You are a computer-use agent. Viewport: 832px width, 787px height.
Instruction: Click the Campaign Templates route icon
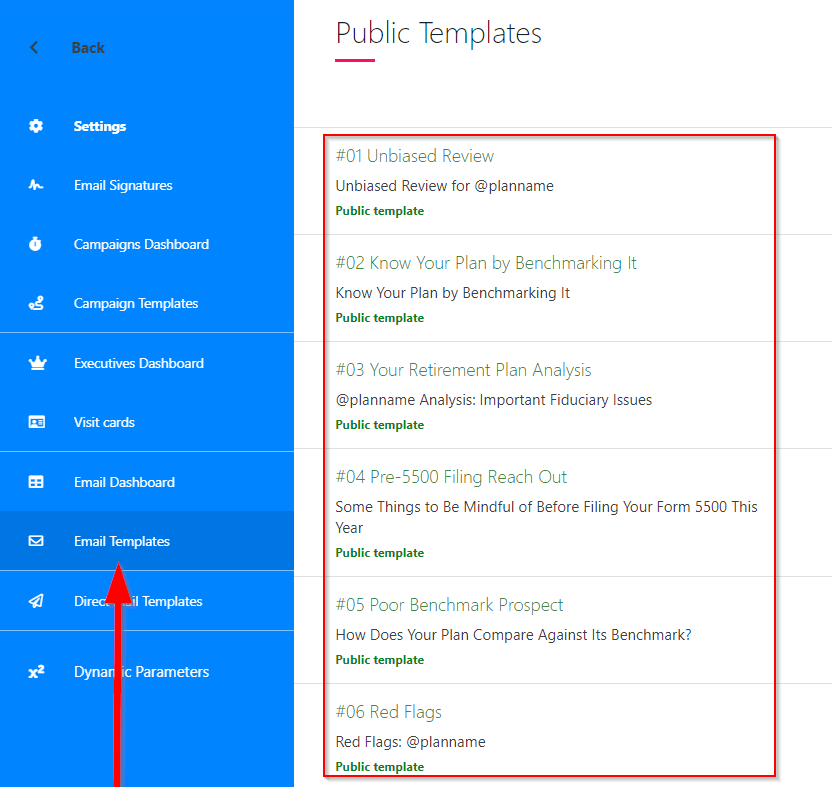[x=36, y=304]
